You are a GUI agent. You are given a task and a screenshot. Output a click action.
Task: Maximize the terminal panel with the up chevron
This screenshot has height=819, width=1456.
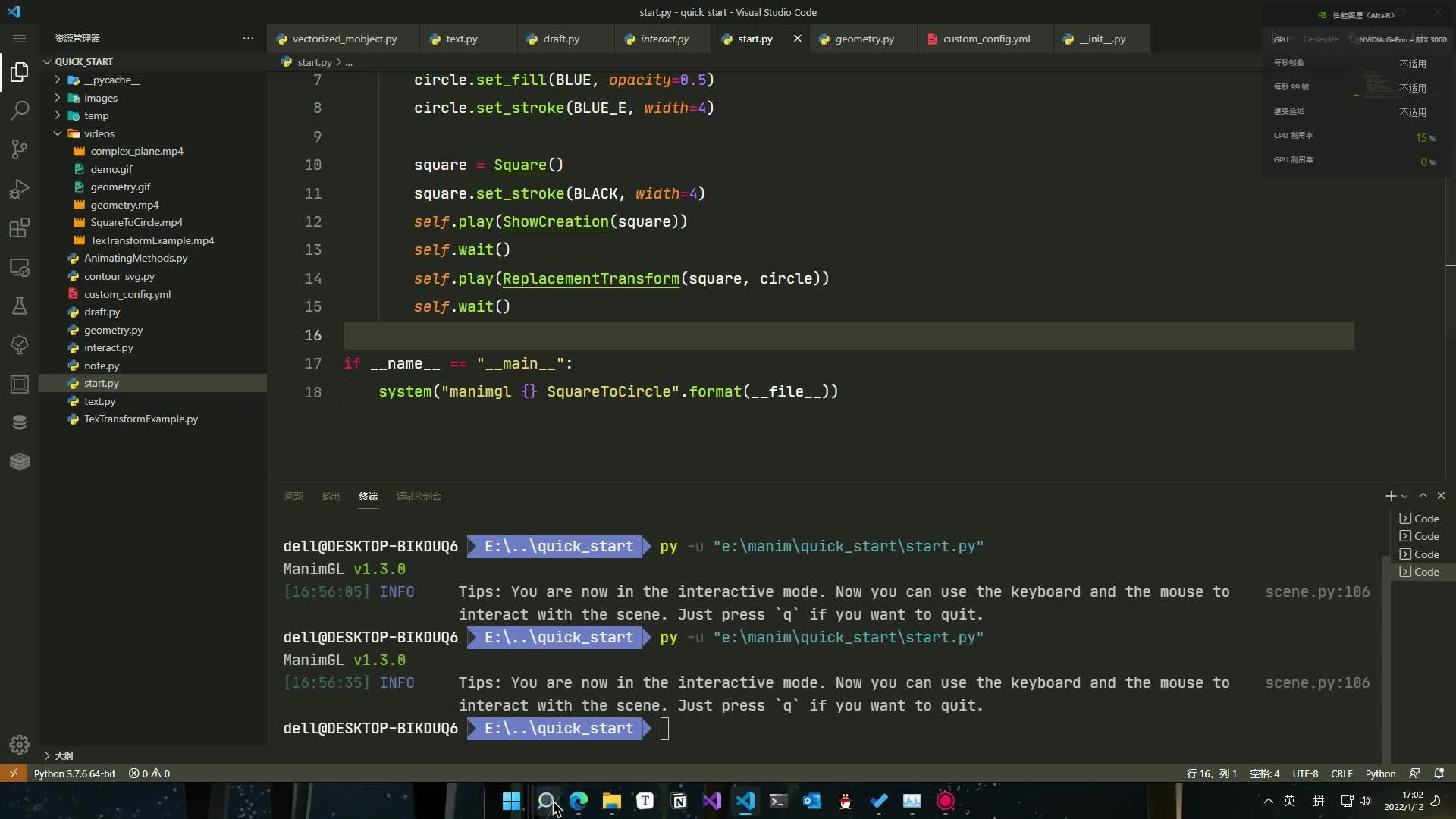(1423, 496)
